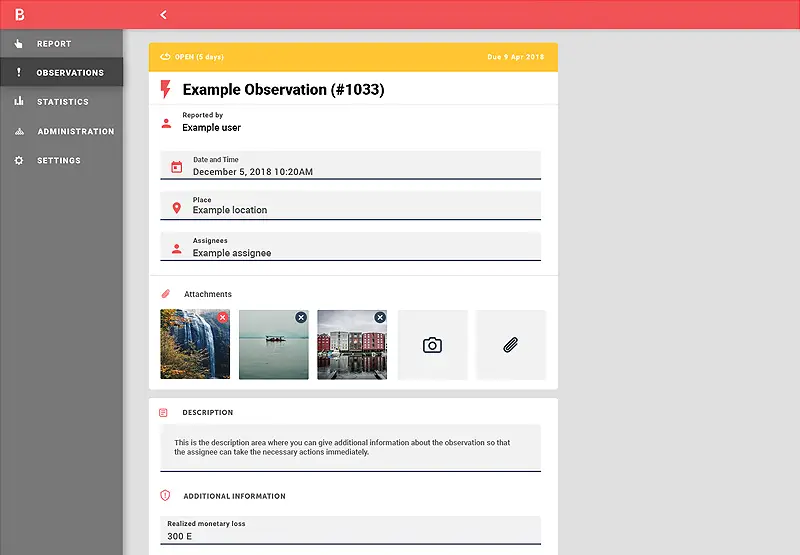The image size is (800, 555).
Task: Go to Statistics in the sidebar
Action: pos(62,102)
